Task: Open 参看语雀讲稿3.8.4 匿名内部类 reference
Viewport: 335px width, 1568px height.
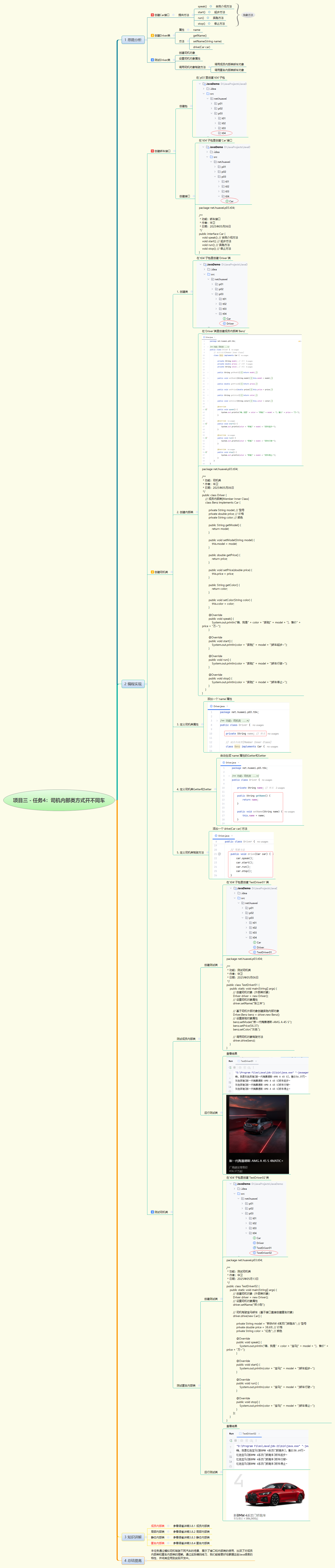Action: [x=191, y=1543]
